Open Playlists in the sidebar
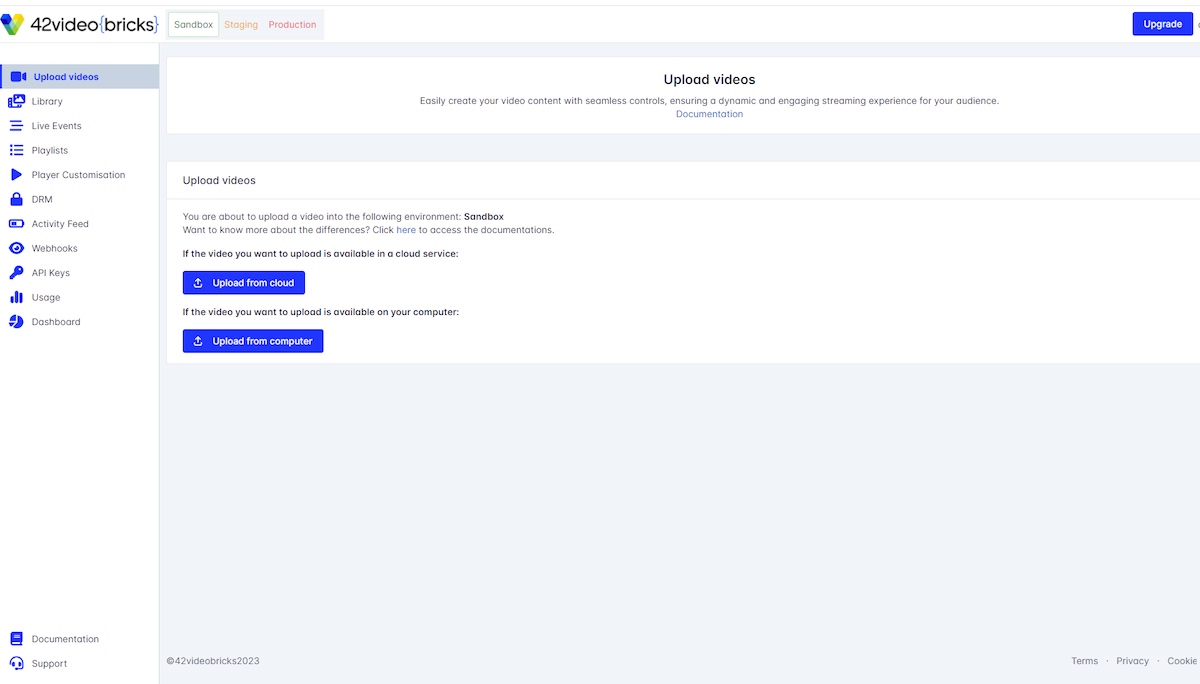Screen dimensions: 1200x684 79,150
